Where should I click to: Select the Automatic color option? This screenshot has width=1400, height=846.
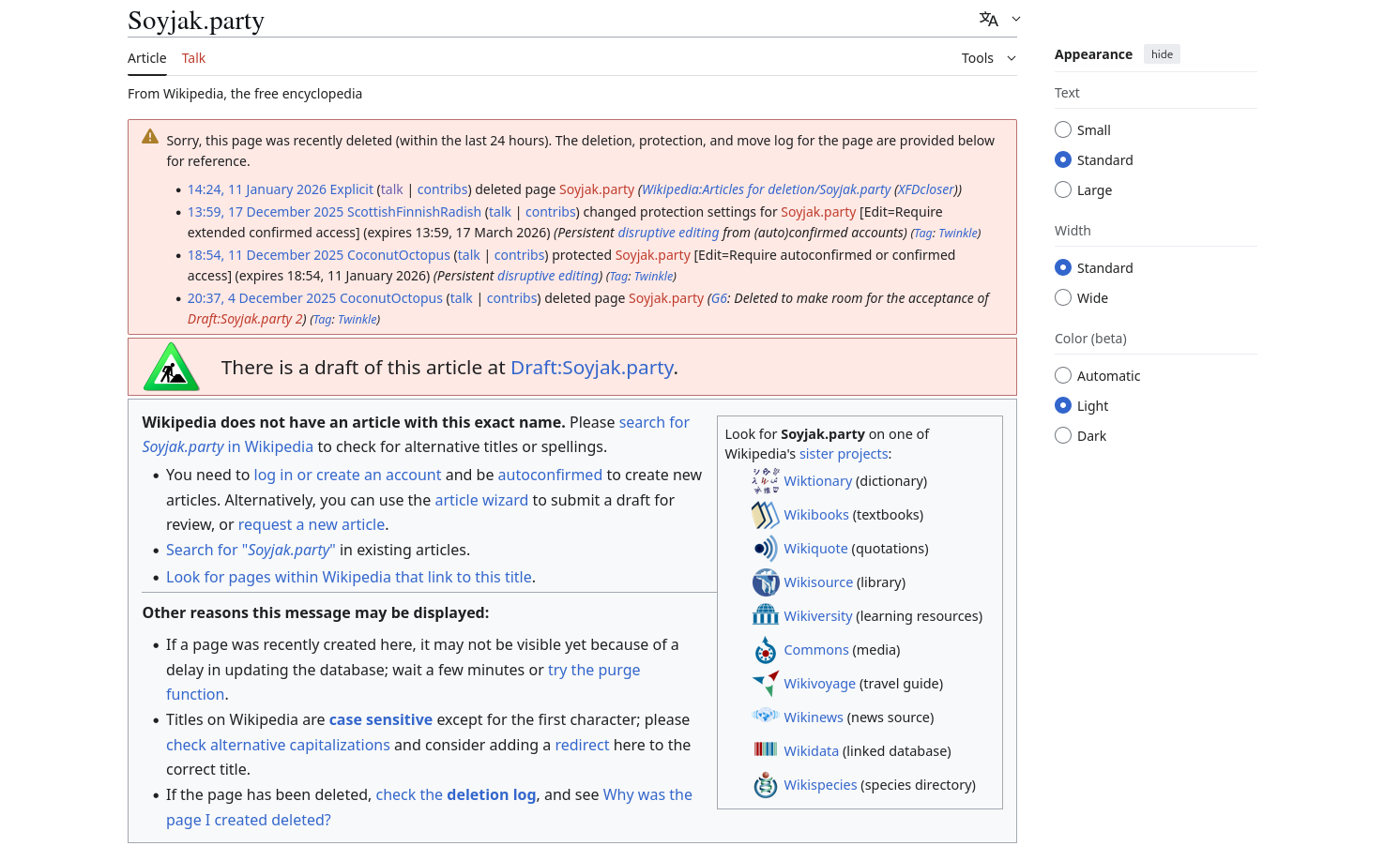[x=1063, y=376]
